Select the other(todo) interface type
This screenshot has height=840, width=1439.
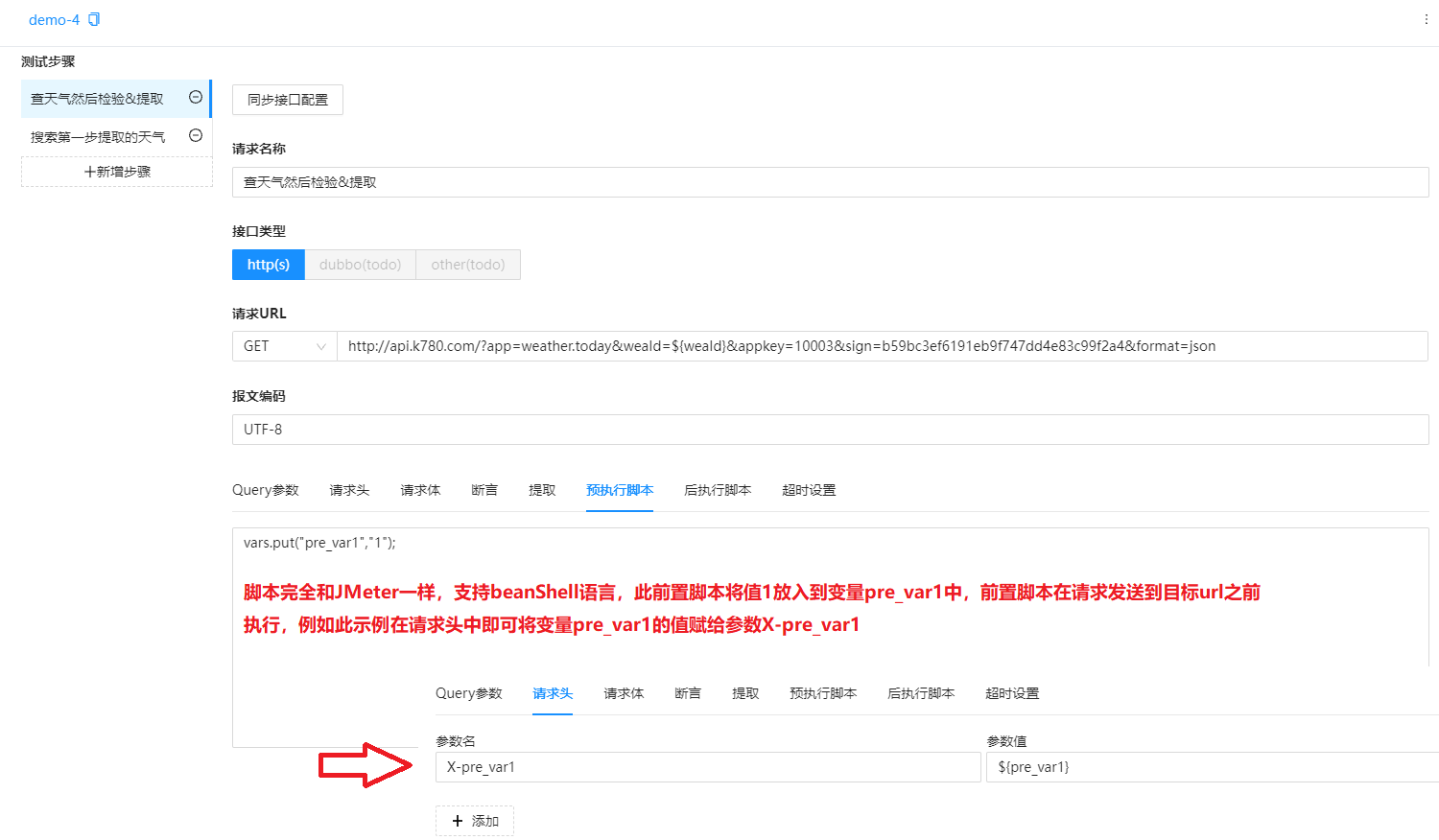tap(467, 264)
